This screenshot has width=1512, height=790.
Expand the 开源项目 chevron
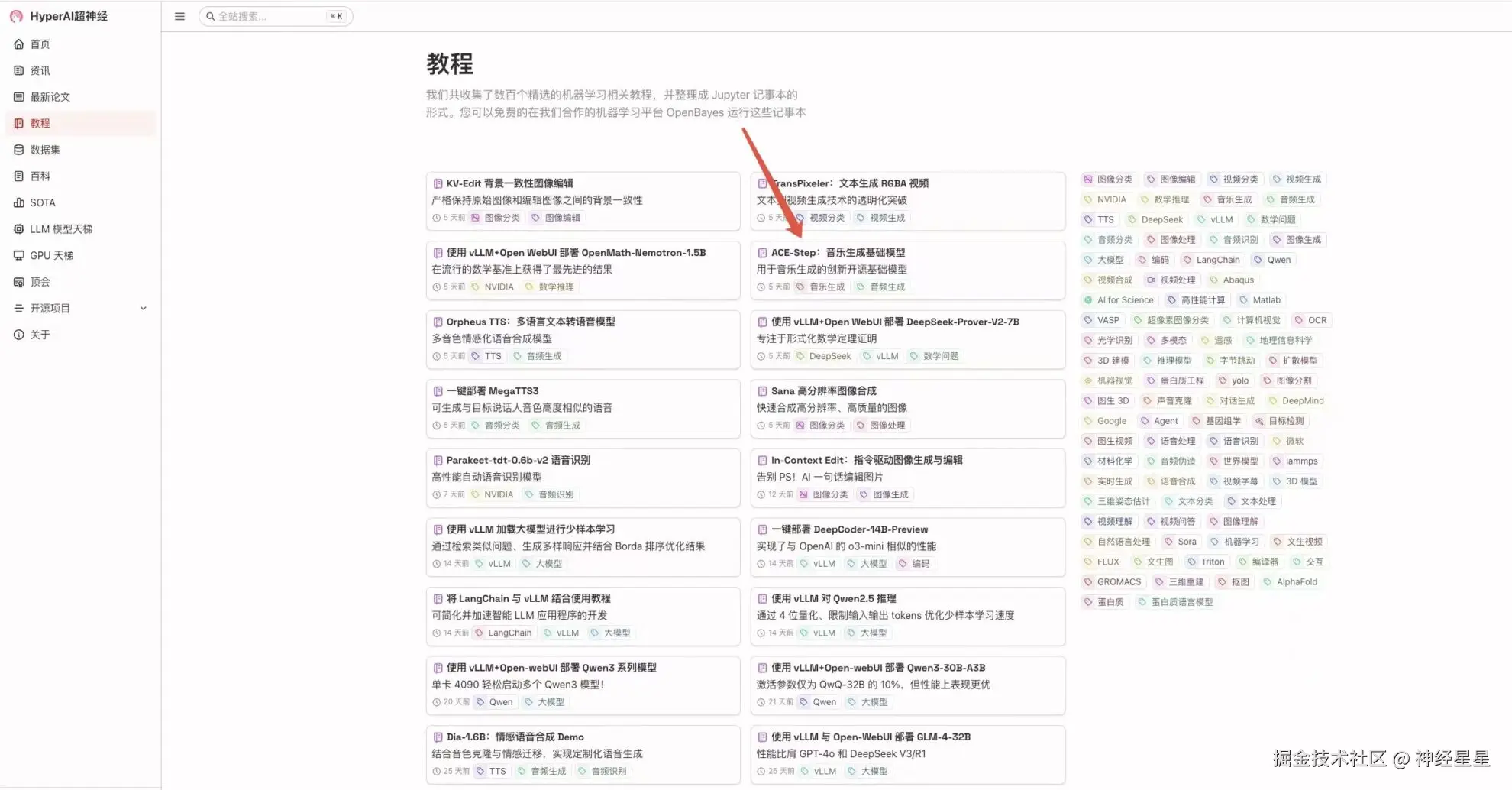143,308
